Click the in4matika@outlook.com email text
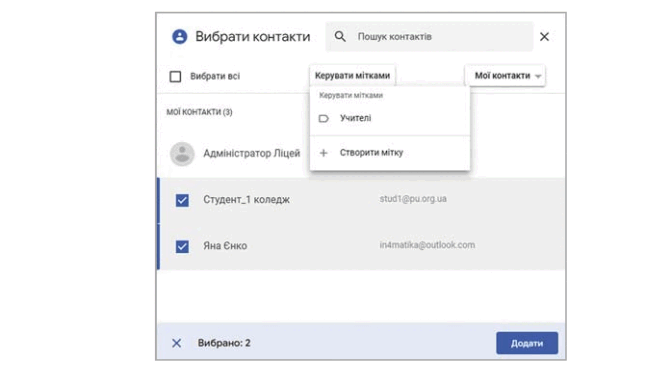 pyautogui.click(x=427, y=245)
